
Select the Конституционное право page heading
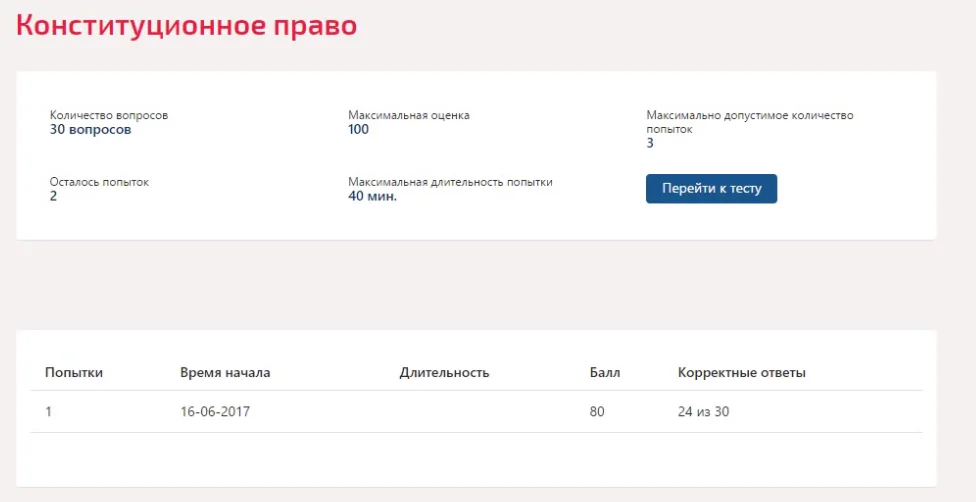click(187, 26)
